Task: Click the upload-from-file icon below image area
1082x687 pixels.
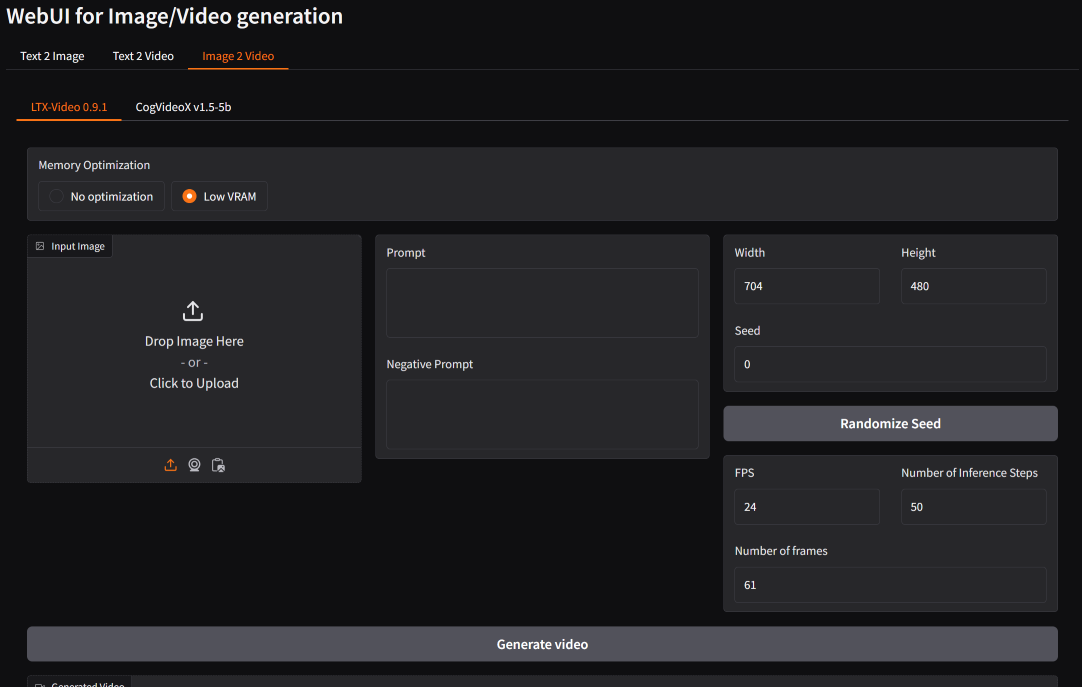Action: pyautogui.click(x=170, y=466)
